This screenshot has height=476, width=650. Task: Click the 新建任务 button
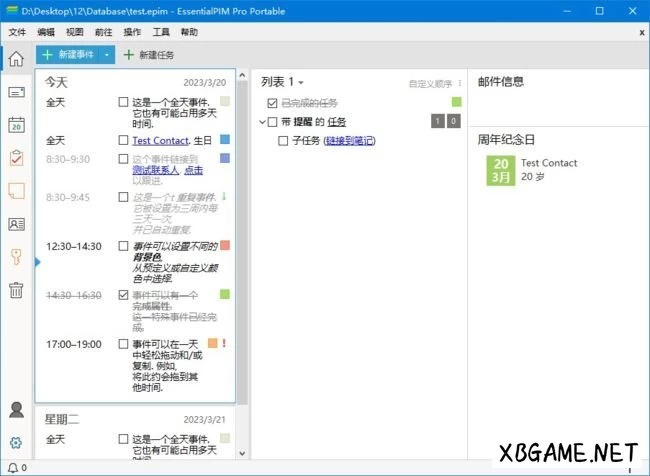[x=148, y=55]
